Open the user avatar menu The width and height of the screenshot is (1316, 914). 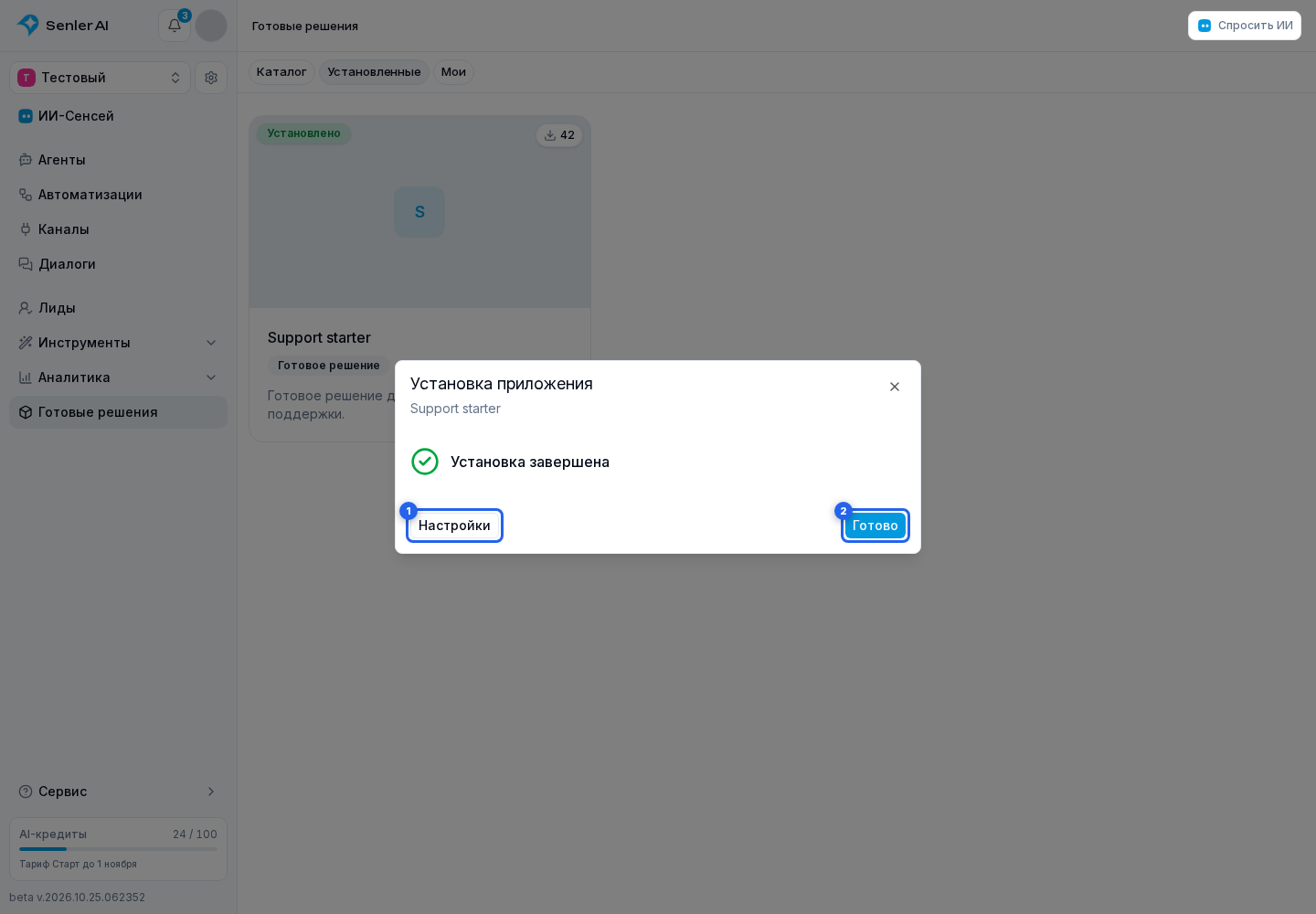click(211, 26)
